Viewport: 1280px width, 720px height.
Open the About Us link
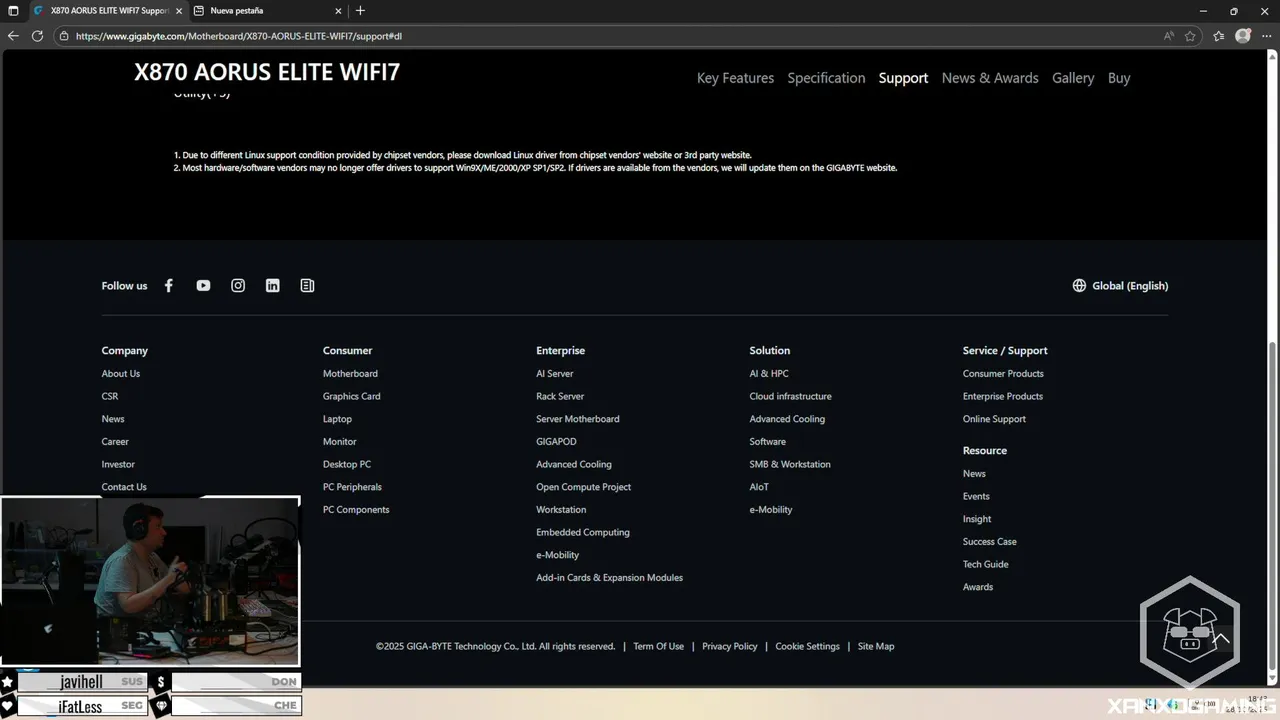coord(121,374)
